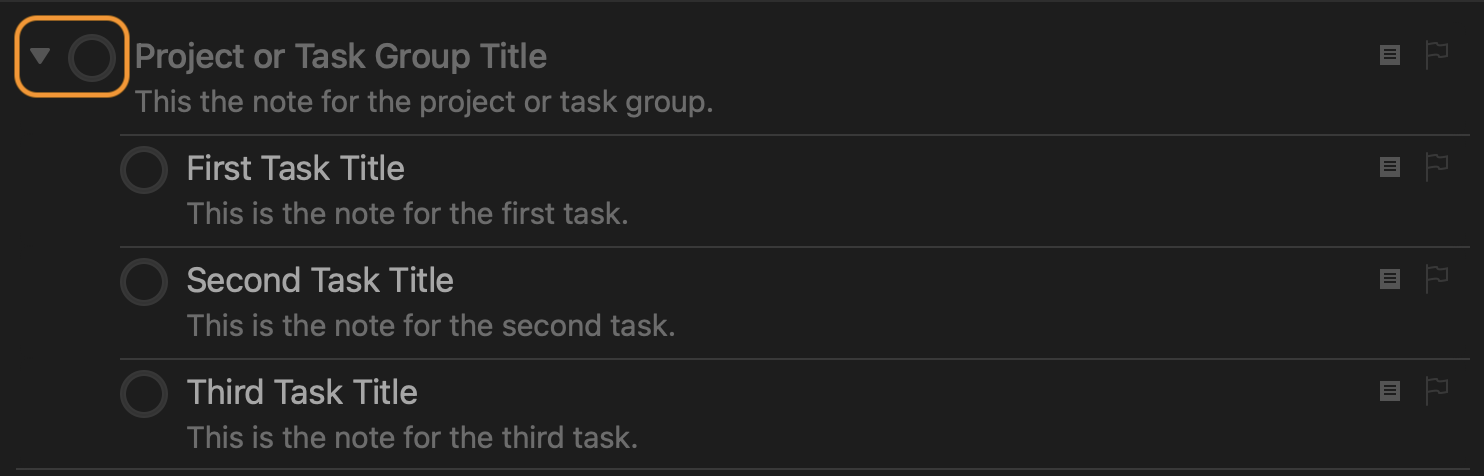Select the Project or Task Group Title text
The image size is (1484, 476).
coord(341,57)
